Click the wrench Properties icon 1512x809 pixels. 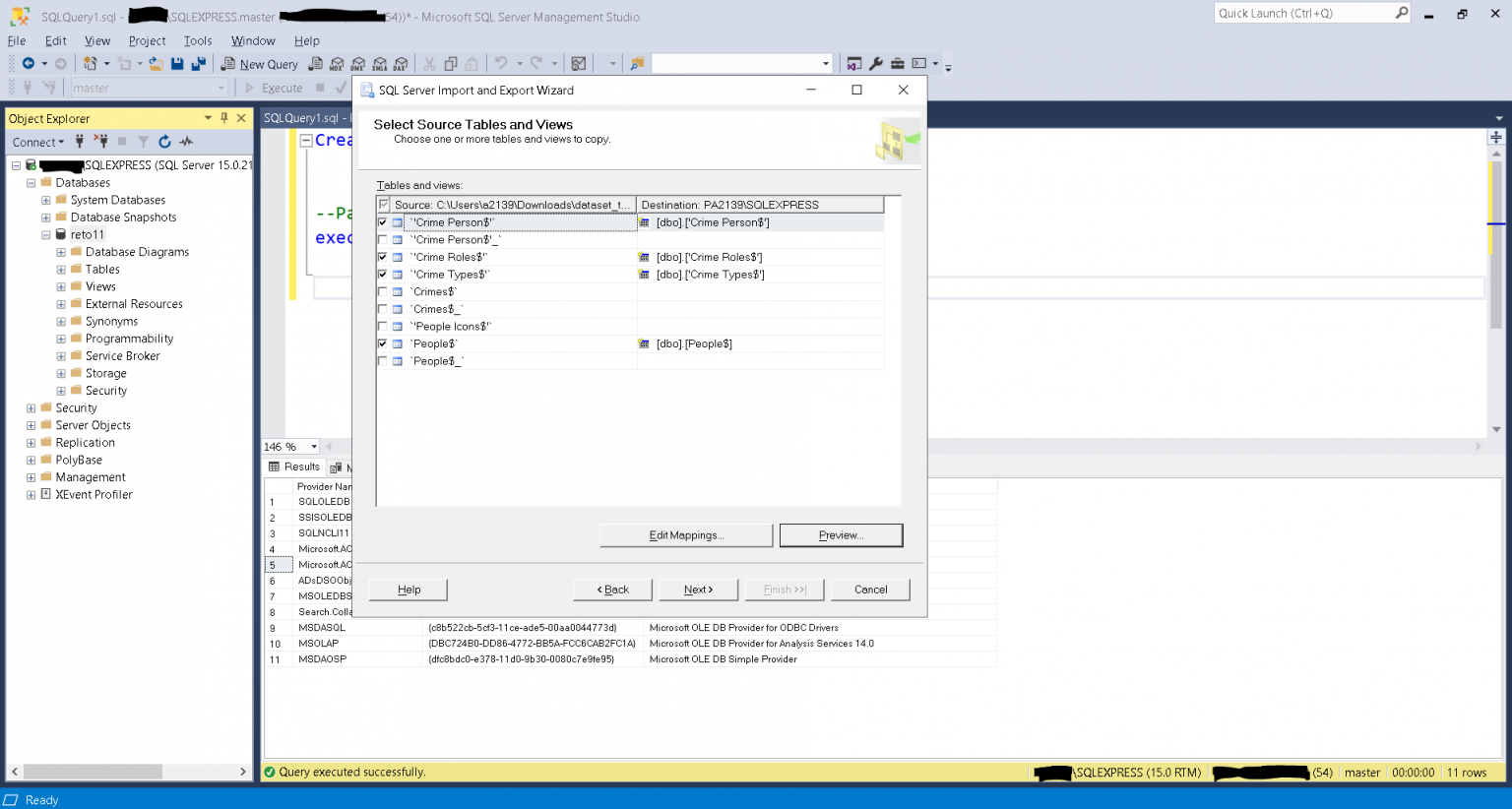click(876, 64)
